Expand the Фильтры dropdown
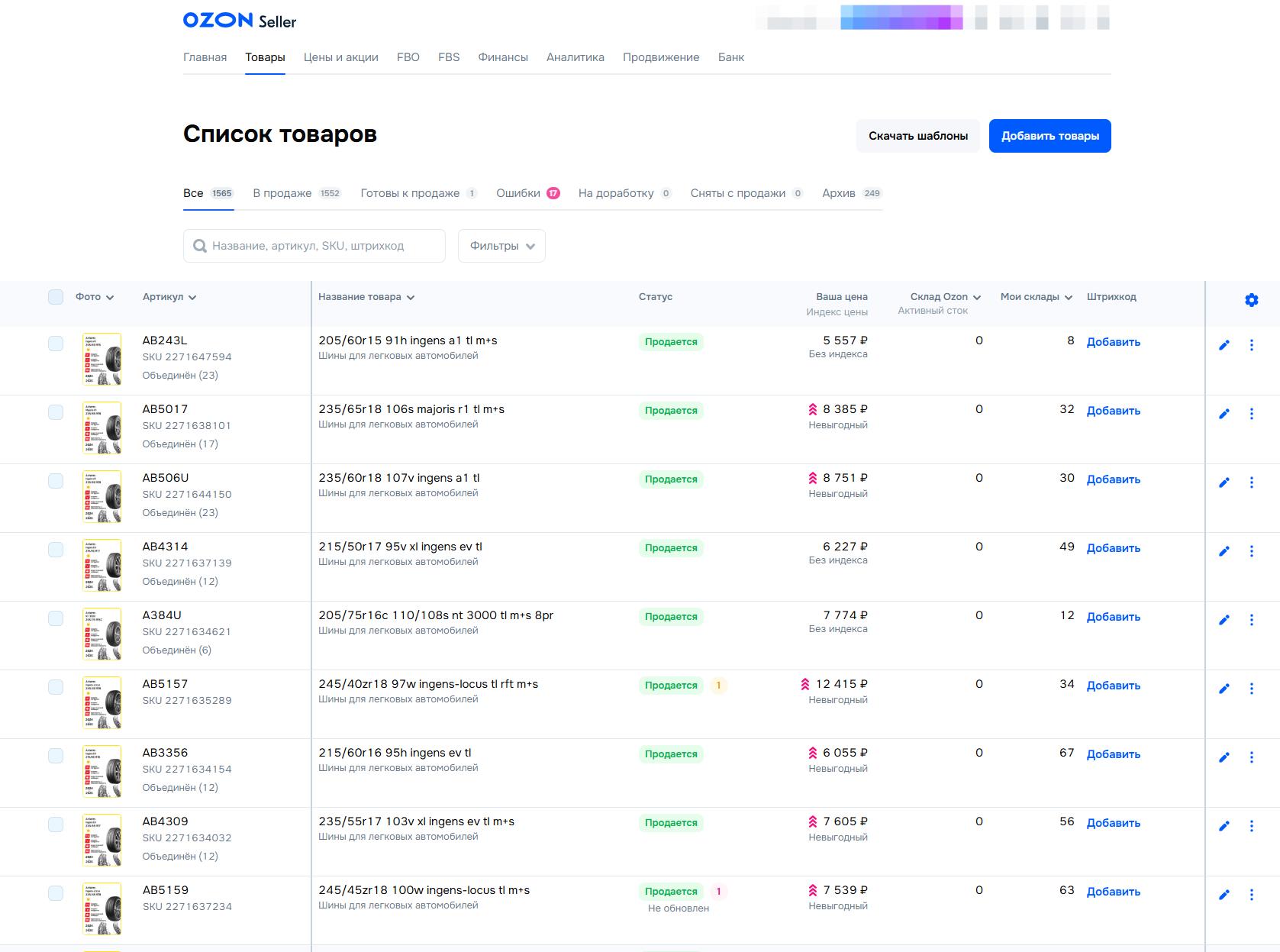Image resolution: width=1280 pixels, height=952 pixels. (x=501, y=246)
